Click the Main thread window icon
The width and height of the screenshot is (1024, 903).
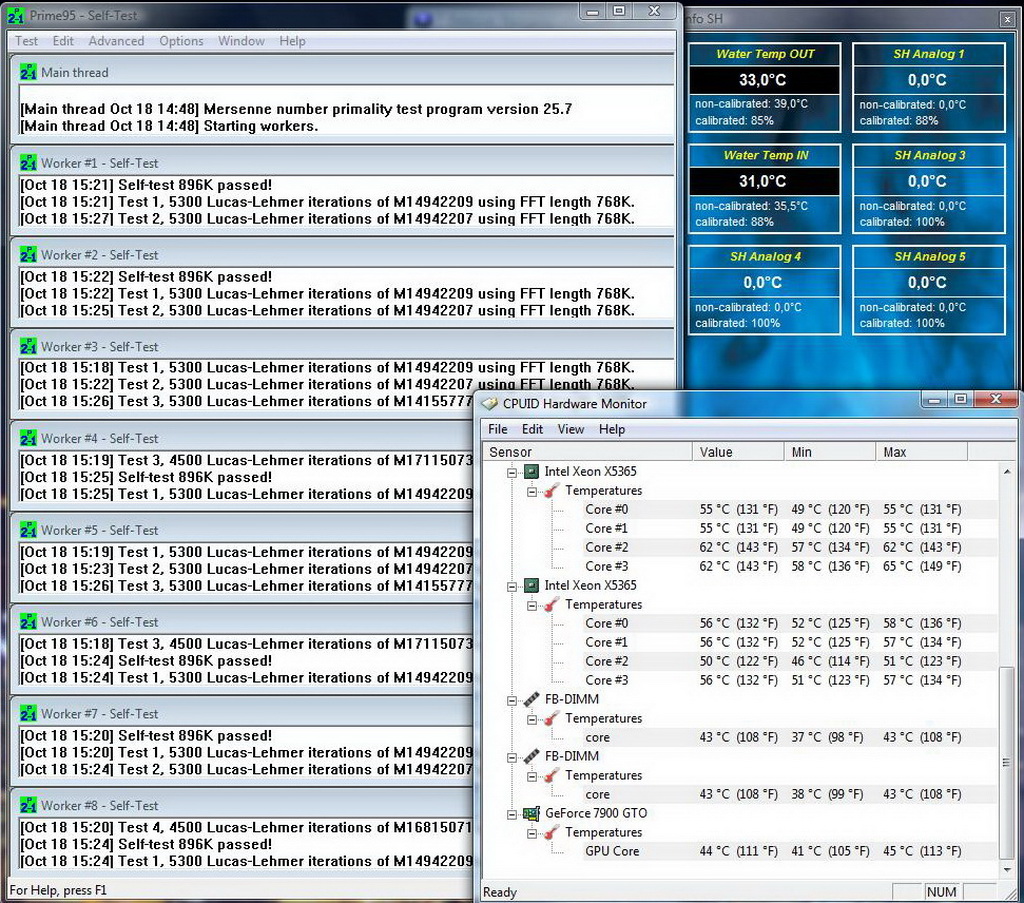(27, 72)
